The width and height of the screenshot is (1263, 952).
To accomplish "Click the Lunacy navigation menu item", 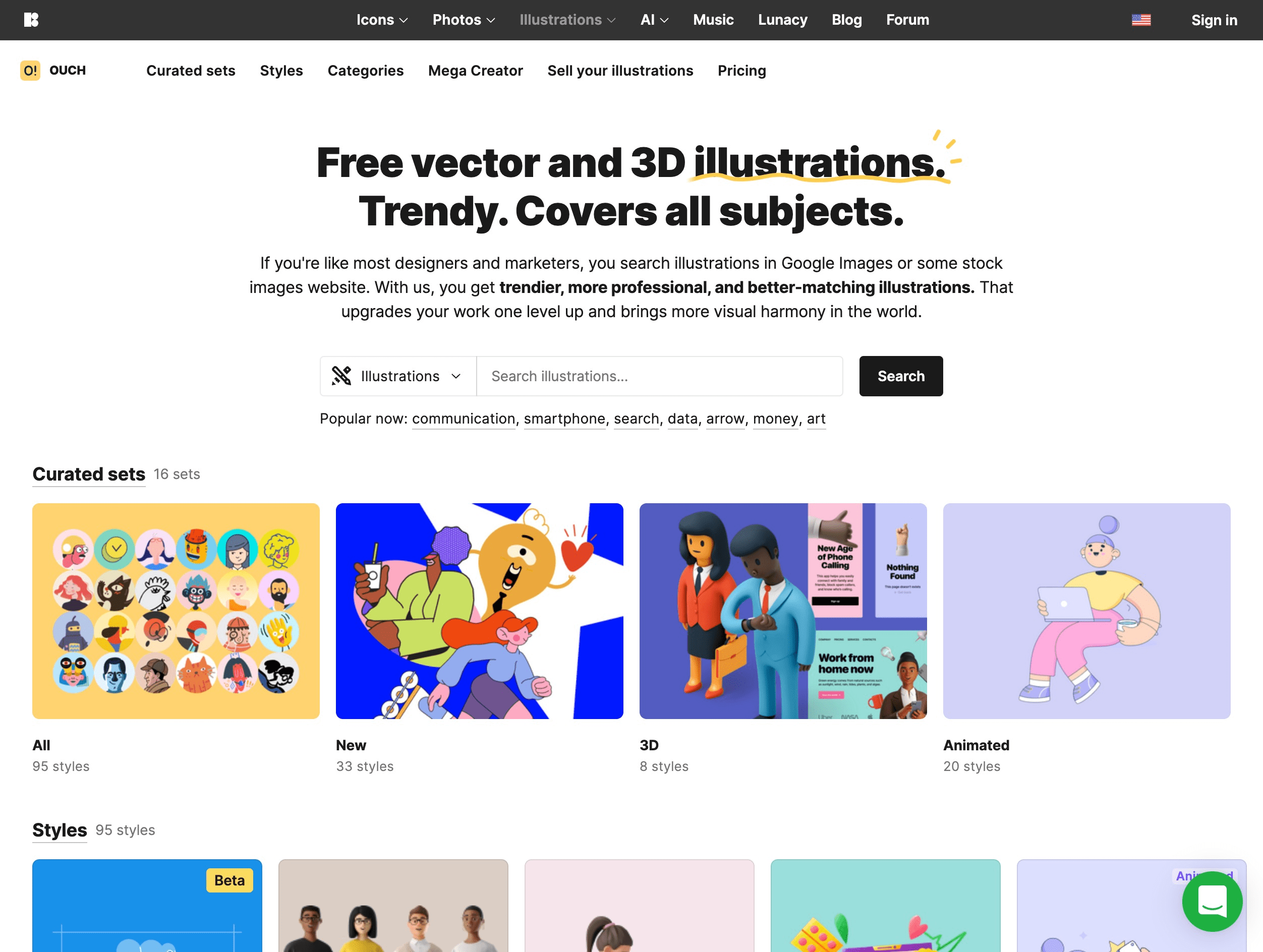I will [x=783, y=20].
